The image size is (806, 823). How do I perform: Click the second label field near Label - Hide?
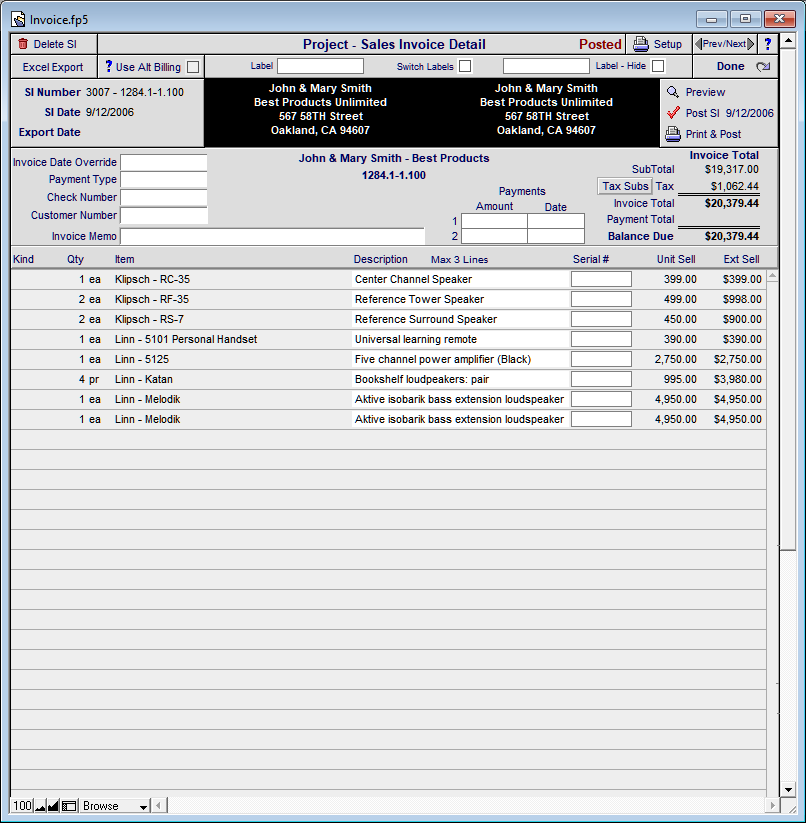pyautogui.click(x=546, y=66)
